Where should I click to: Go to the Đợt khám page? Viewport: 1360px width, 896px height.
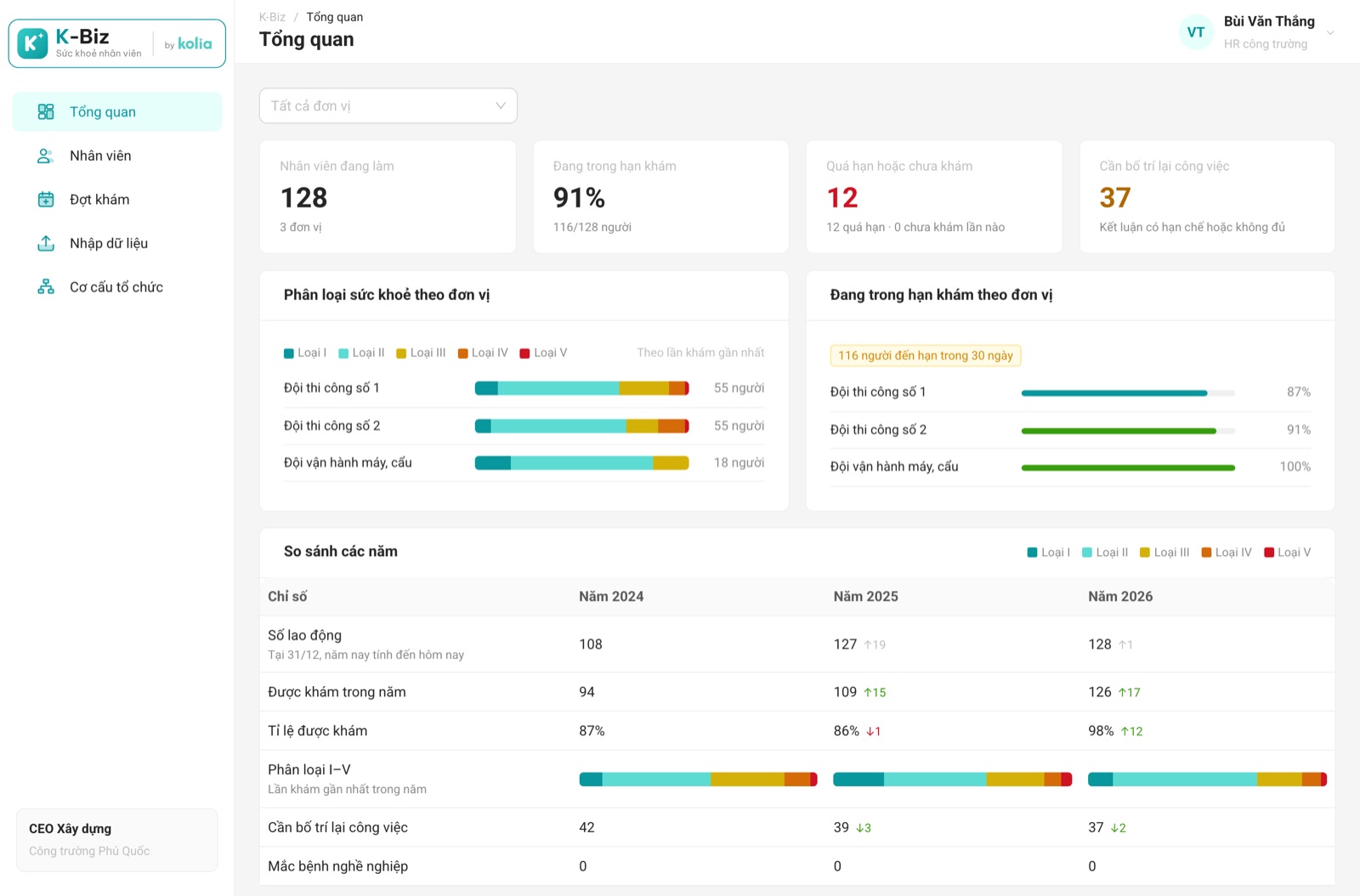(117, 200)
